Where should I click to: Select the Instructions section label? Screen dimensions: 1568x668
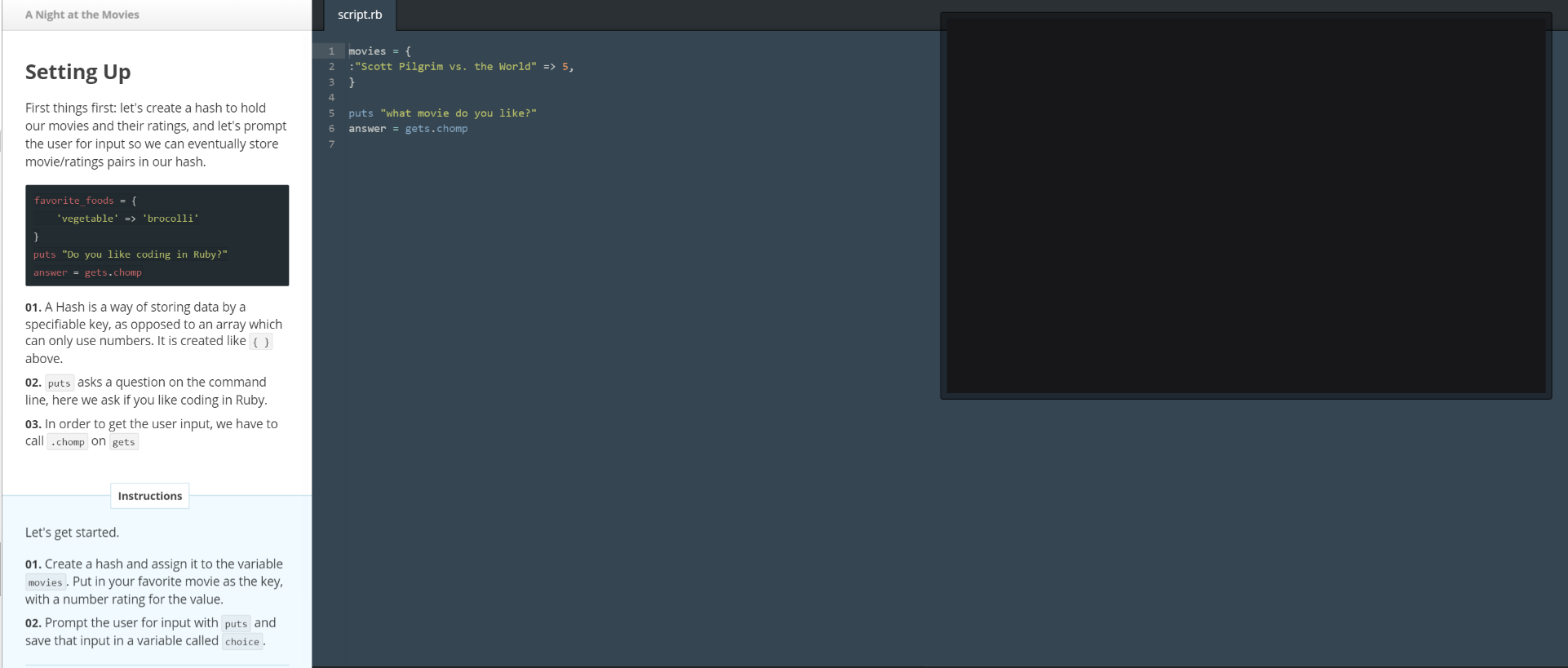(x=150, y=496)
